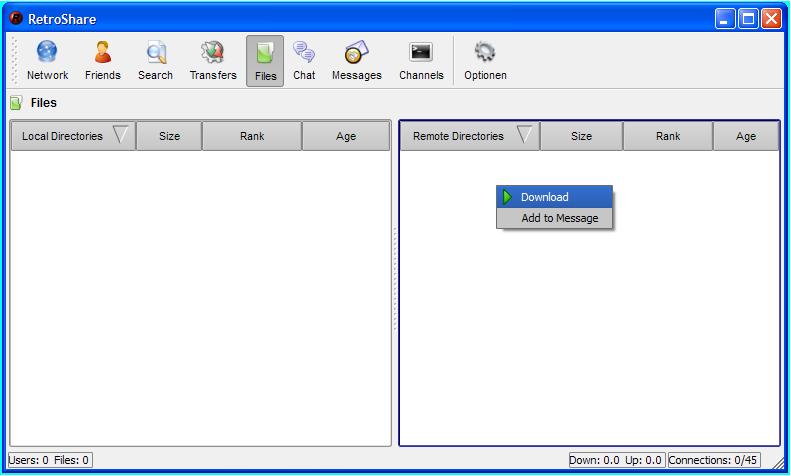The width and height of the screenshot is (791, 476).
Task: Select the Files toolbar icon
Action: coord(265,61)
